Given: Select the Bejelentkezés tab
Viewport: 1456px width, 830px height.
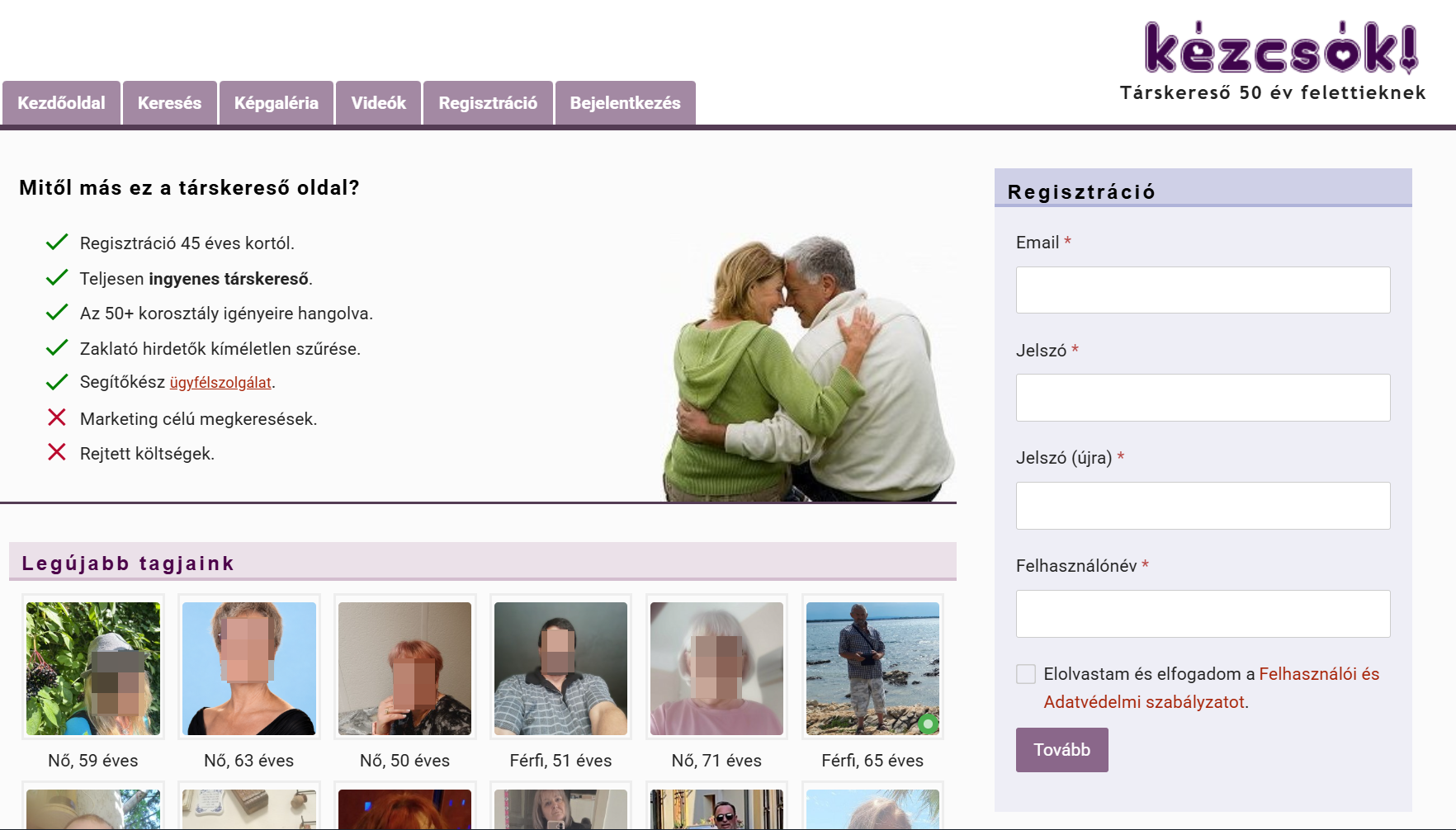Looking at the screenshot, I should (625, 103).
